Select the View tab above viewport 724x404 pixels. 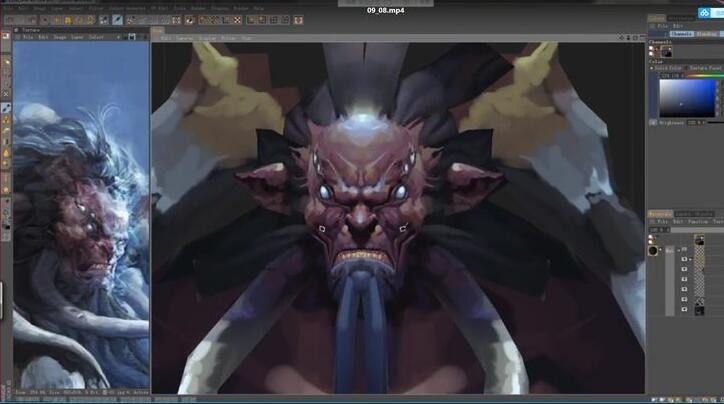(157, 30)
